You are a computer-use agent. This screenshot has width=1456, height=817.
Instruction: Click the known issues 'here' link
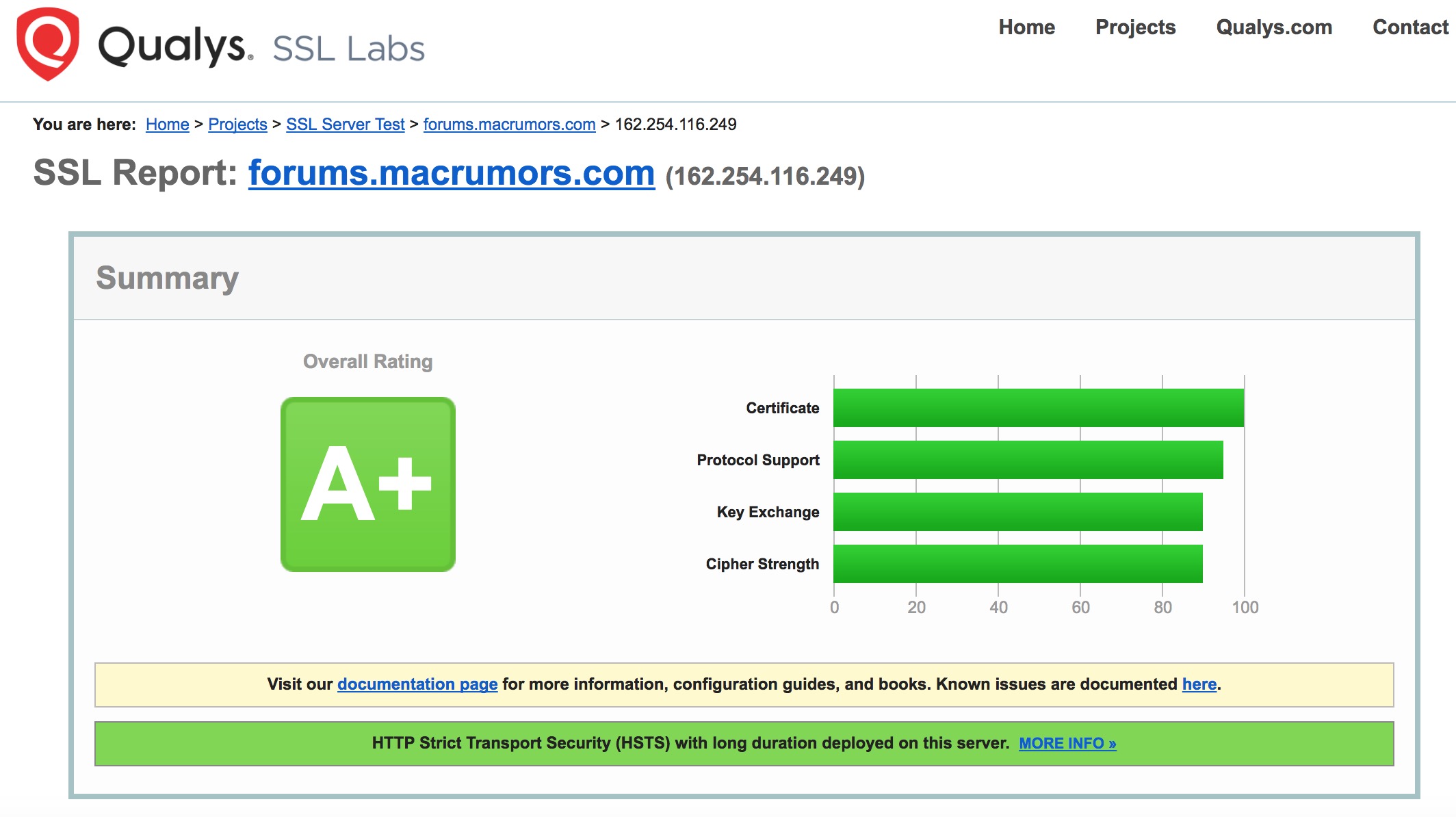[1199, 684]
